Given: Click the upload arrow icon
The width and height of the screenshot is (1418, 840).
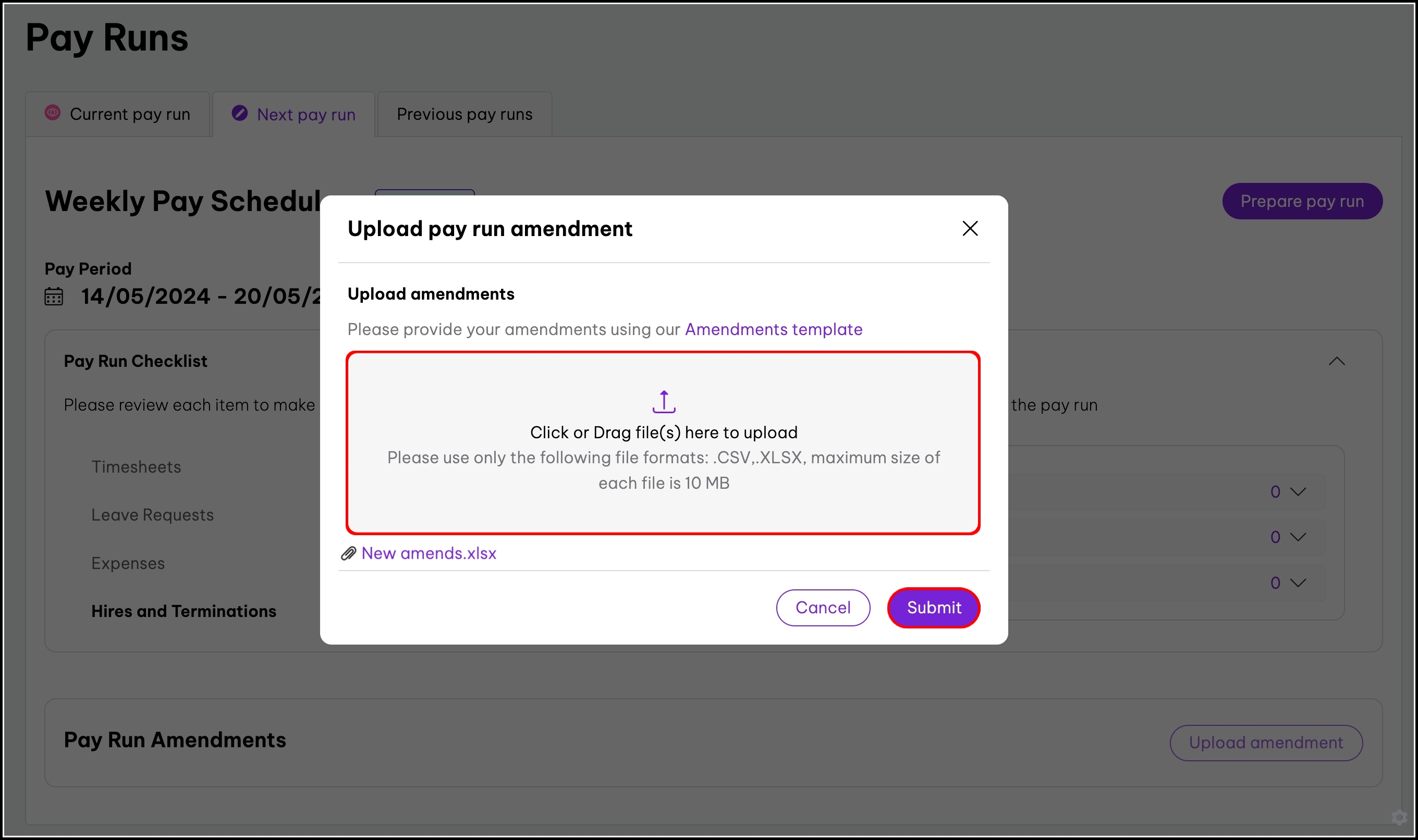Looking at the screenshot, I should (x=664, y=401).
